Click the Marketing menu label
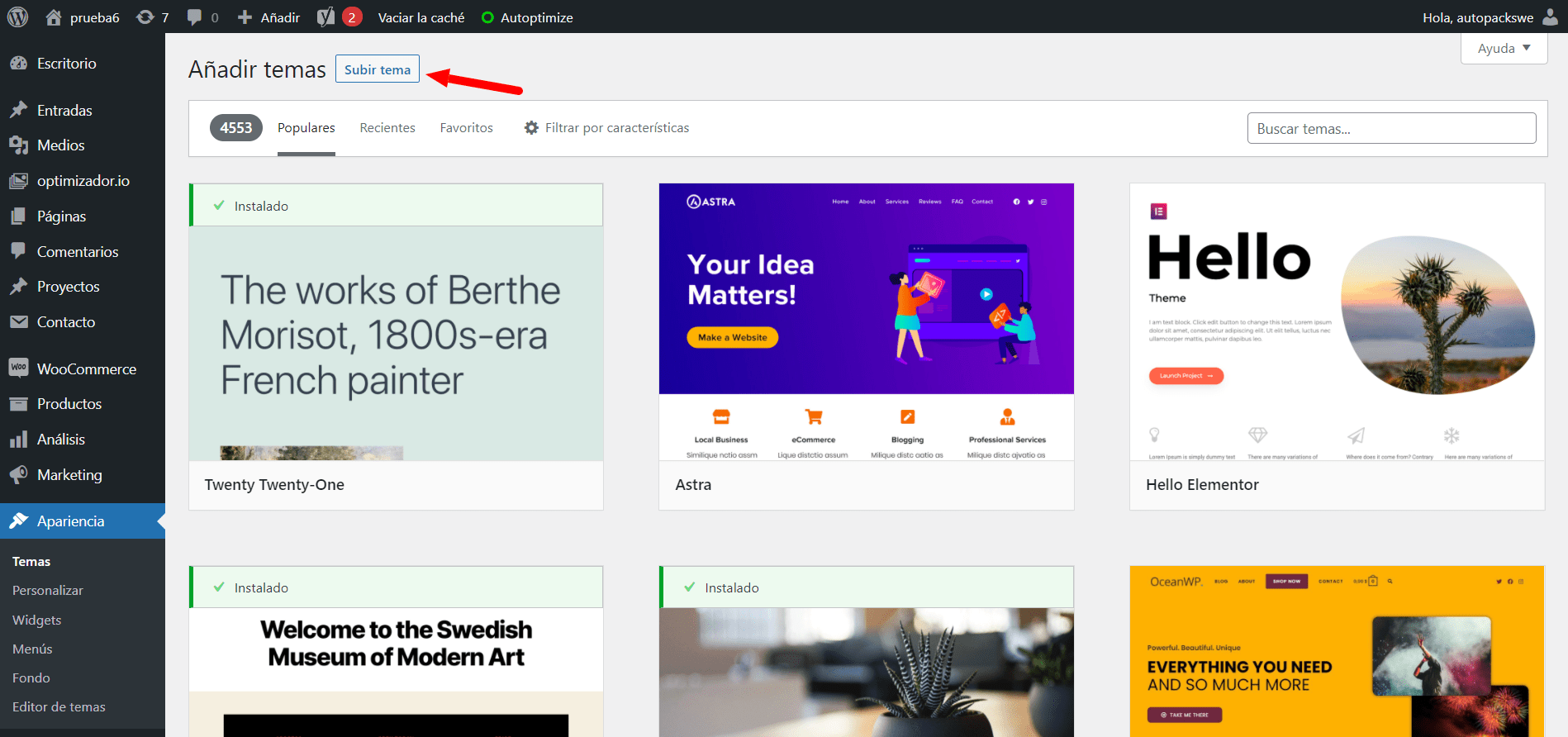The width and height of the screenshot is (1568, 737). pyautogui.click(x=69, y=474)
